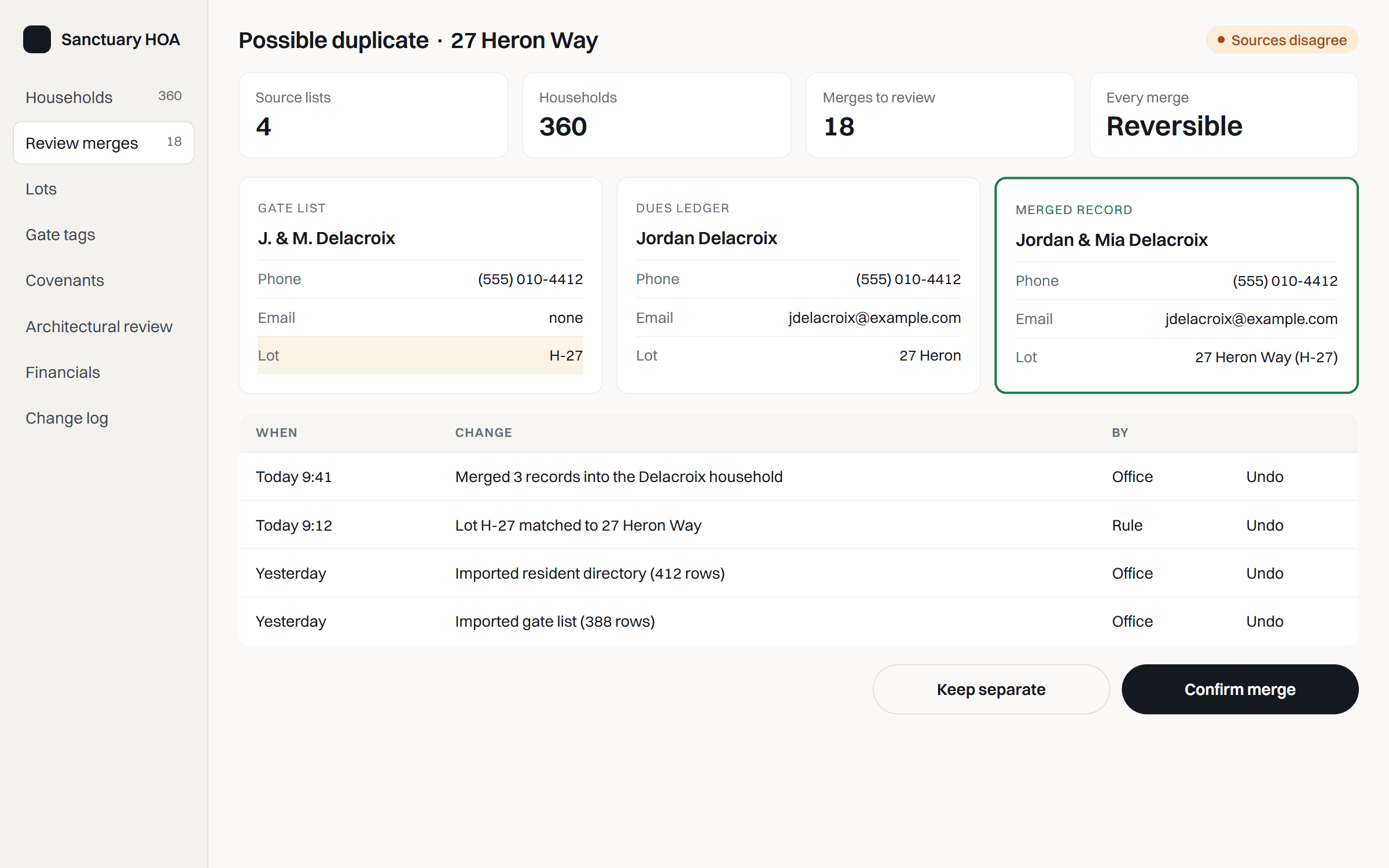Click merged lot value 27 Heron Way (H-27)
1389x868 pixels.
click(1266, 357)
